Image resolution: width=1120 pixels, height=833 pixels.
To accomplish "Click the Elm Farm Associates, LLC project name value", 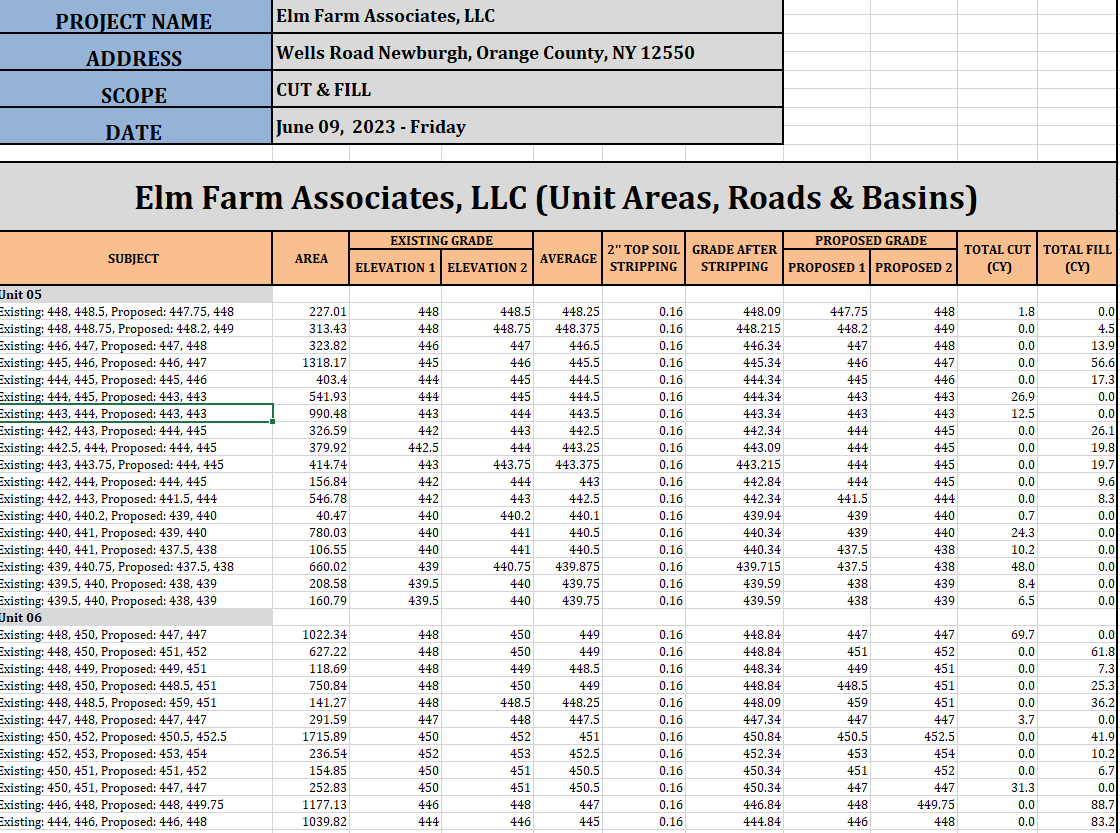I will [526, 16].
